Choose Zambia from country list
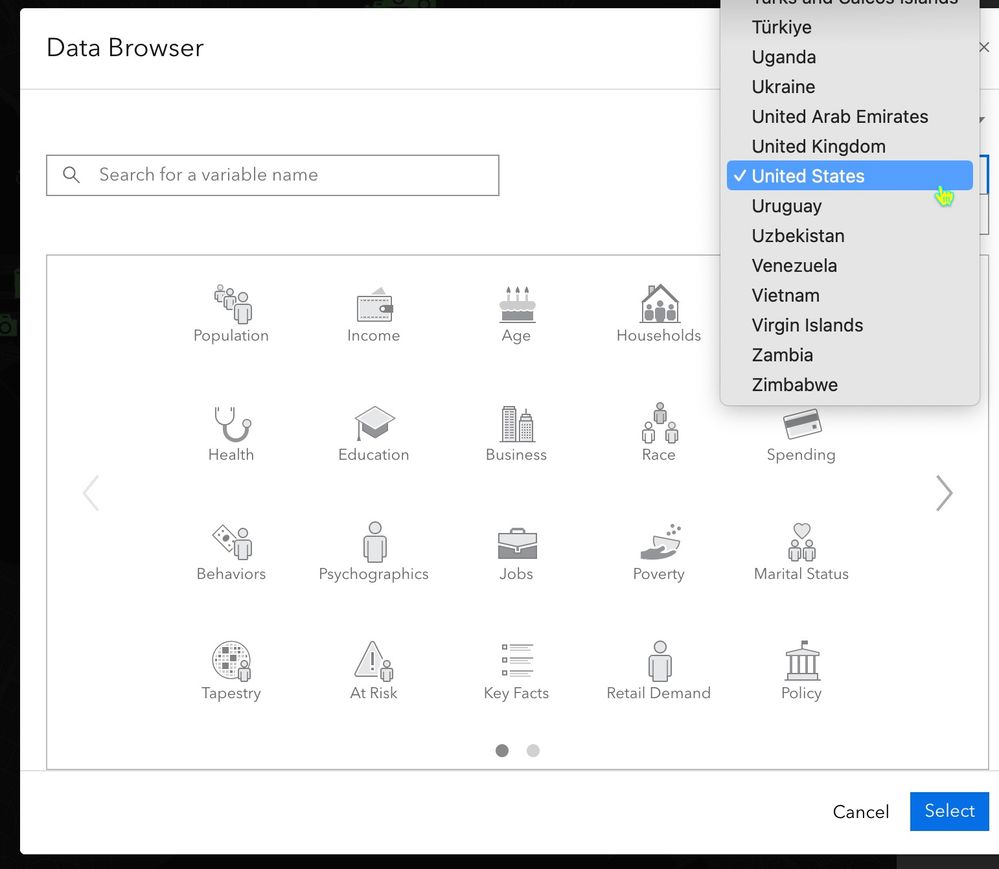Screen dimensions: 999x869 849,355
